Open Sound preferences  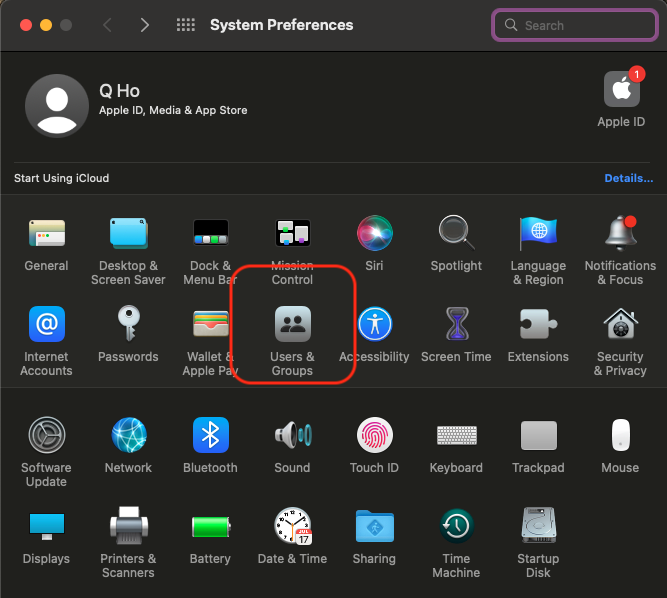coord(293,435)
